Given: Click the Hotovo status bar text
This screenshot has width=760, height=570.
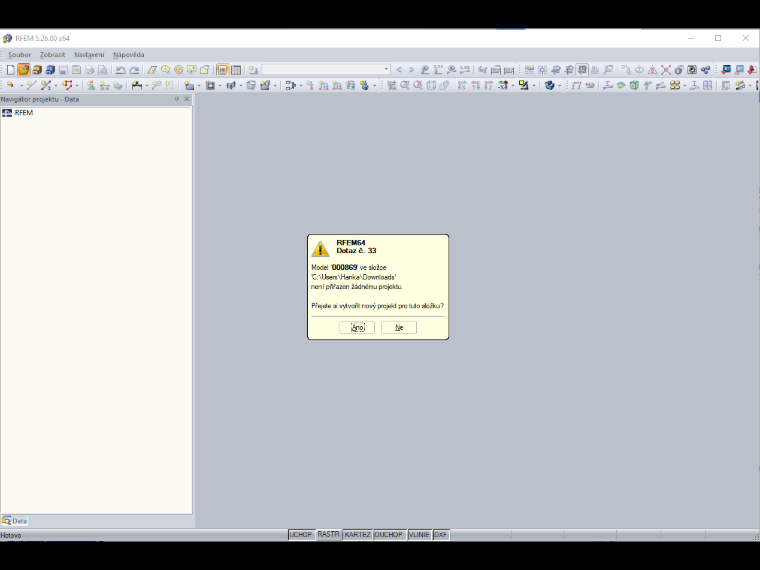Looking at the screenshot, I should (11, 536).
